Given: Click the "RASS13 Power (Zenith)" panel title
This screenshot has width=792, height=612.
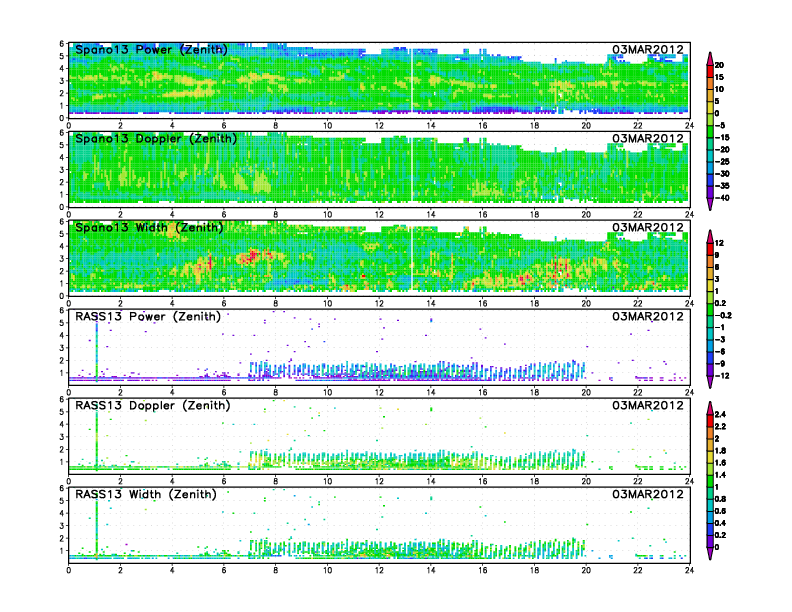Looking at the screenshot, I should pyautogui.click(x=148, y=317).
